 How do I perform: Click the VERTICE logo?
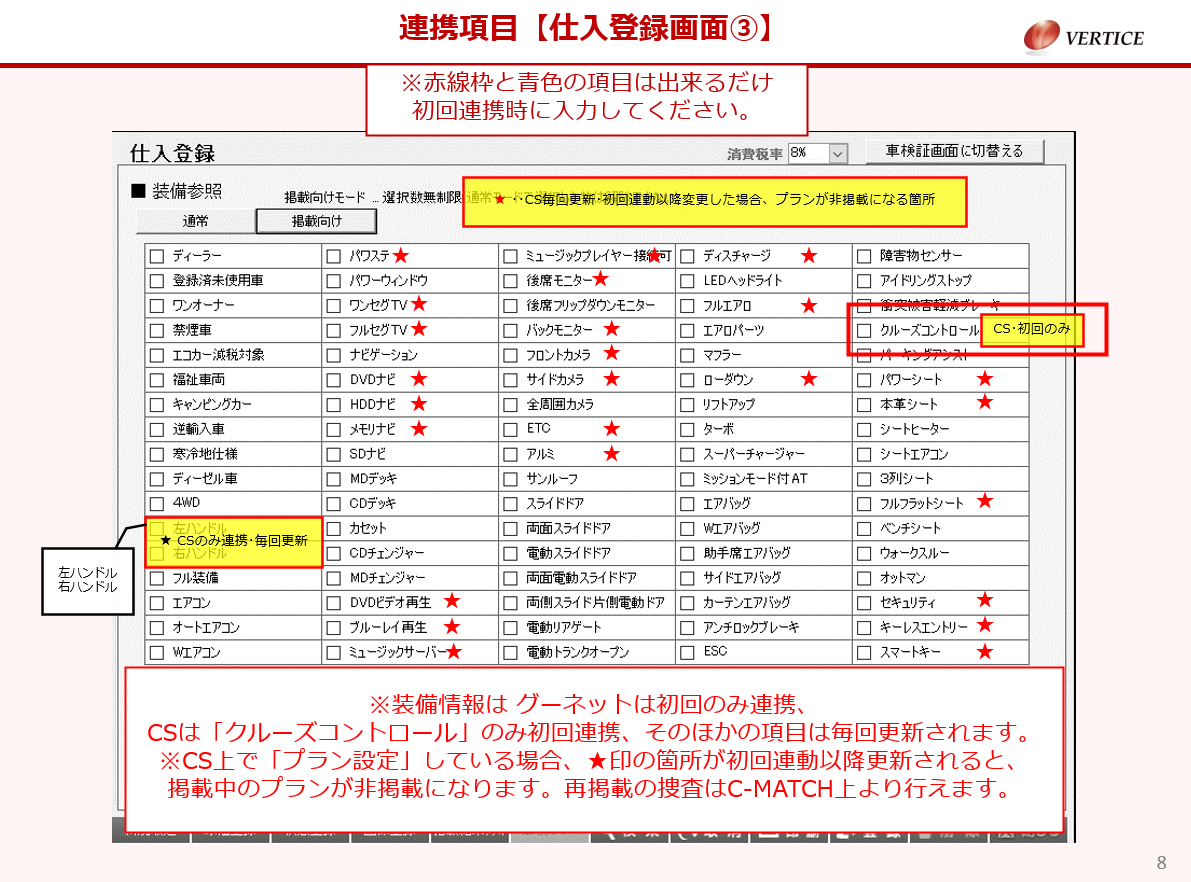click(1084, 37)
